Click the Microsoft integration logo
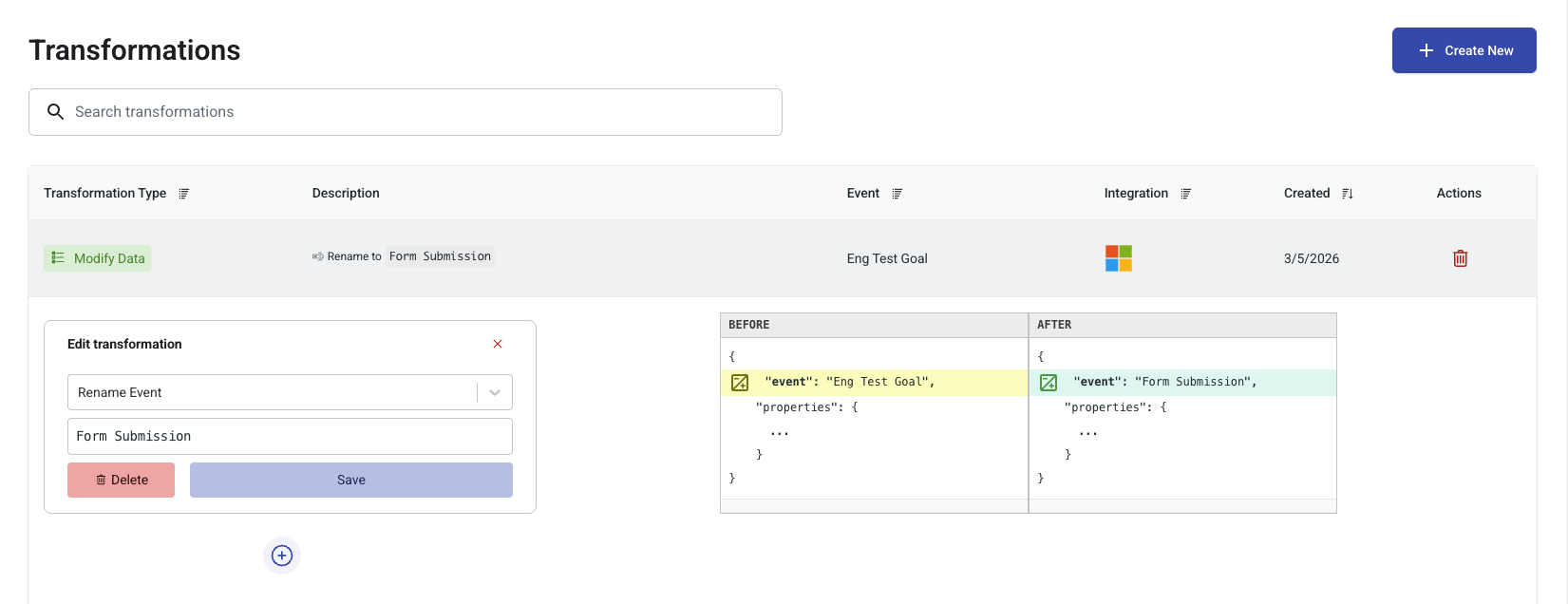 (1118, 258)
